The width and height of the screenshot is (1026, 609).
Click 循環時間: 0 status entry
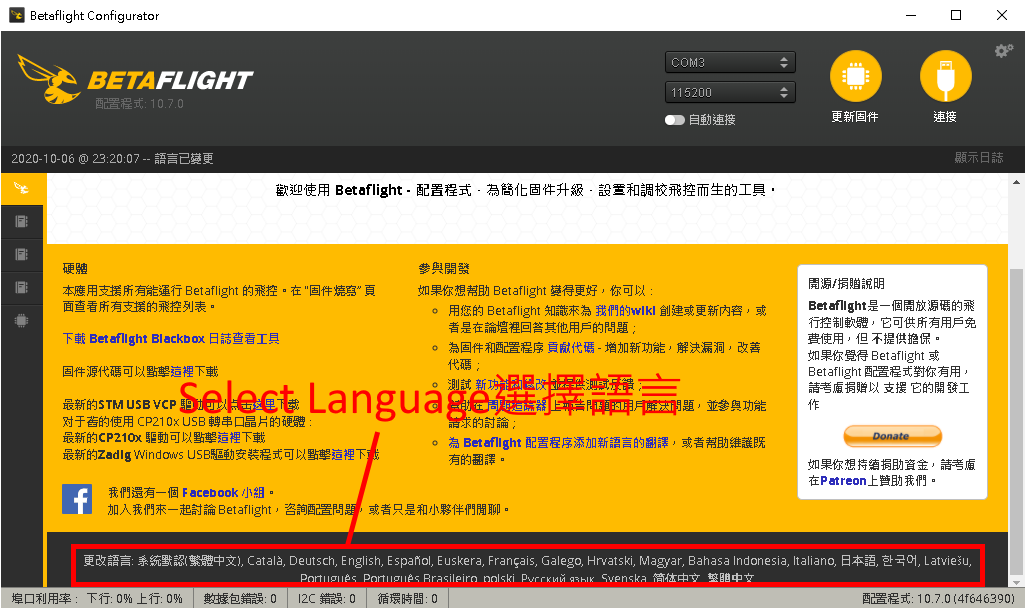point(408,599)
